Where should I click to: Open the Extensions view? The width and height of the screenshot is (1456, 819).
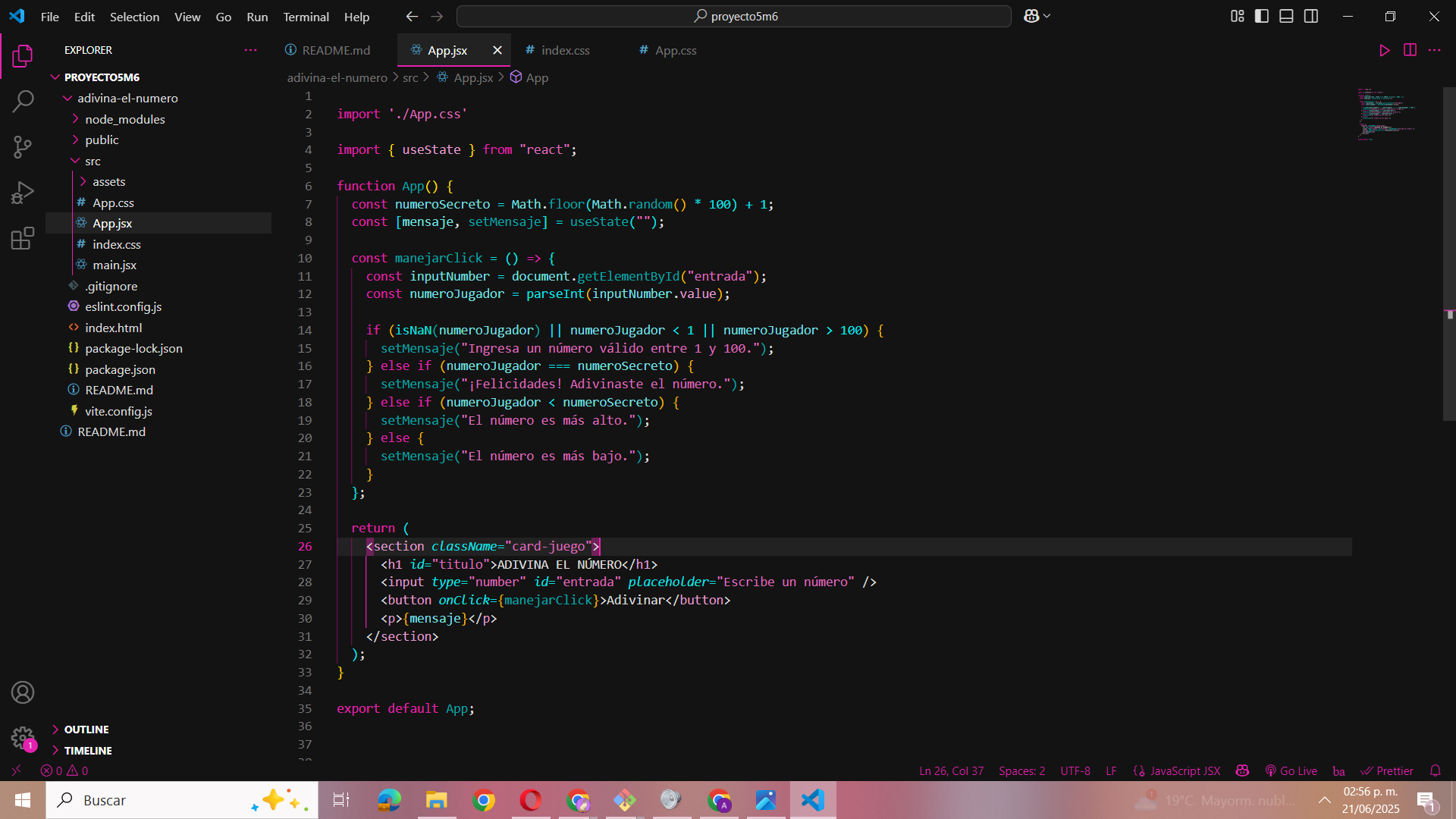point(23,239)
